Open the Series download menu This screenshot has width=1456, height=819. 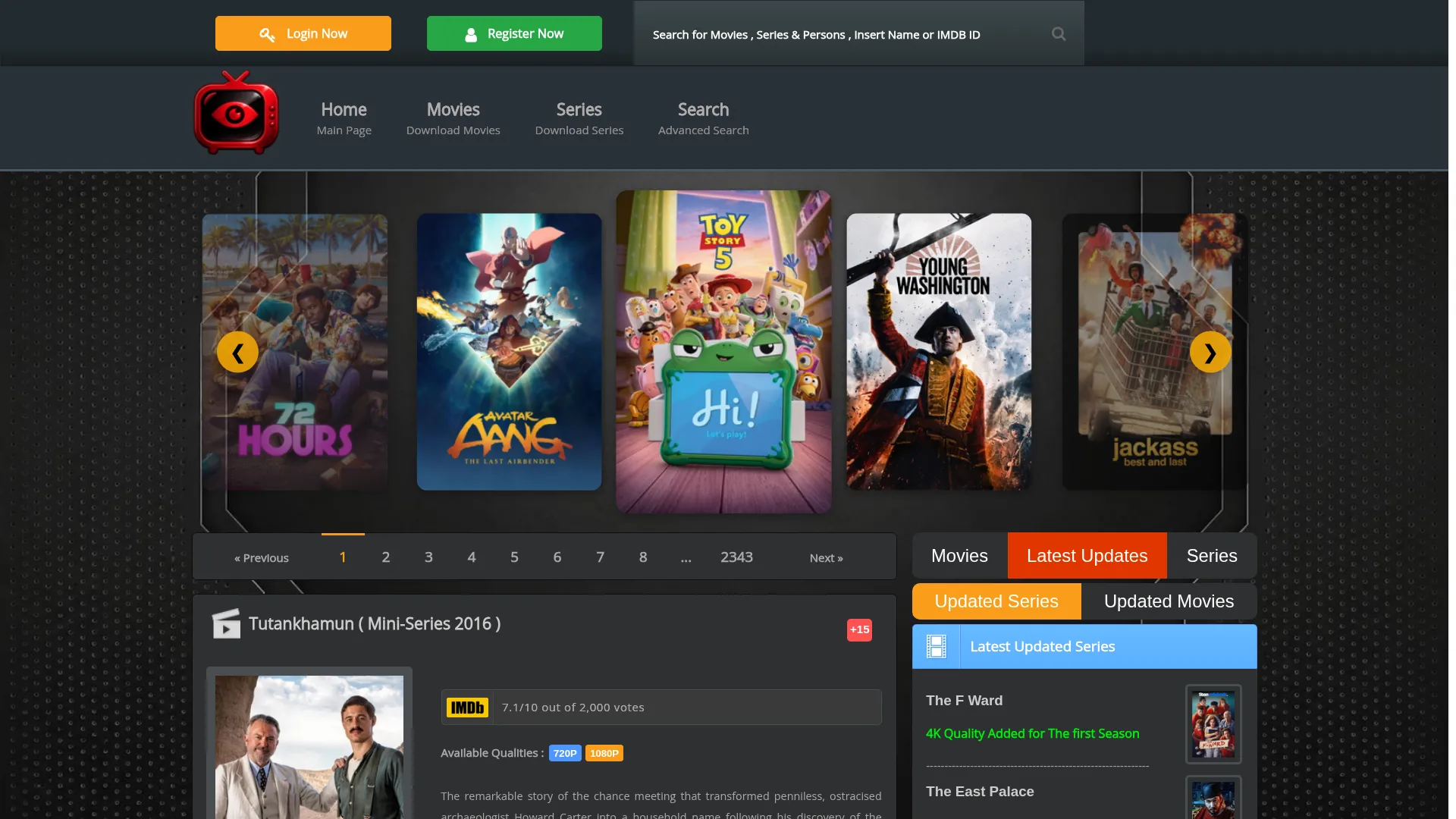(579, 119)
